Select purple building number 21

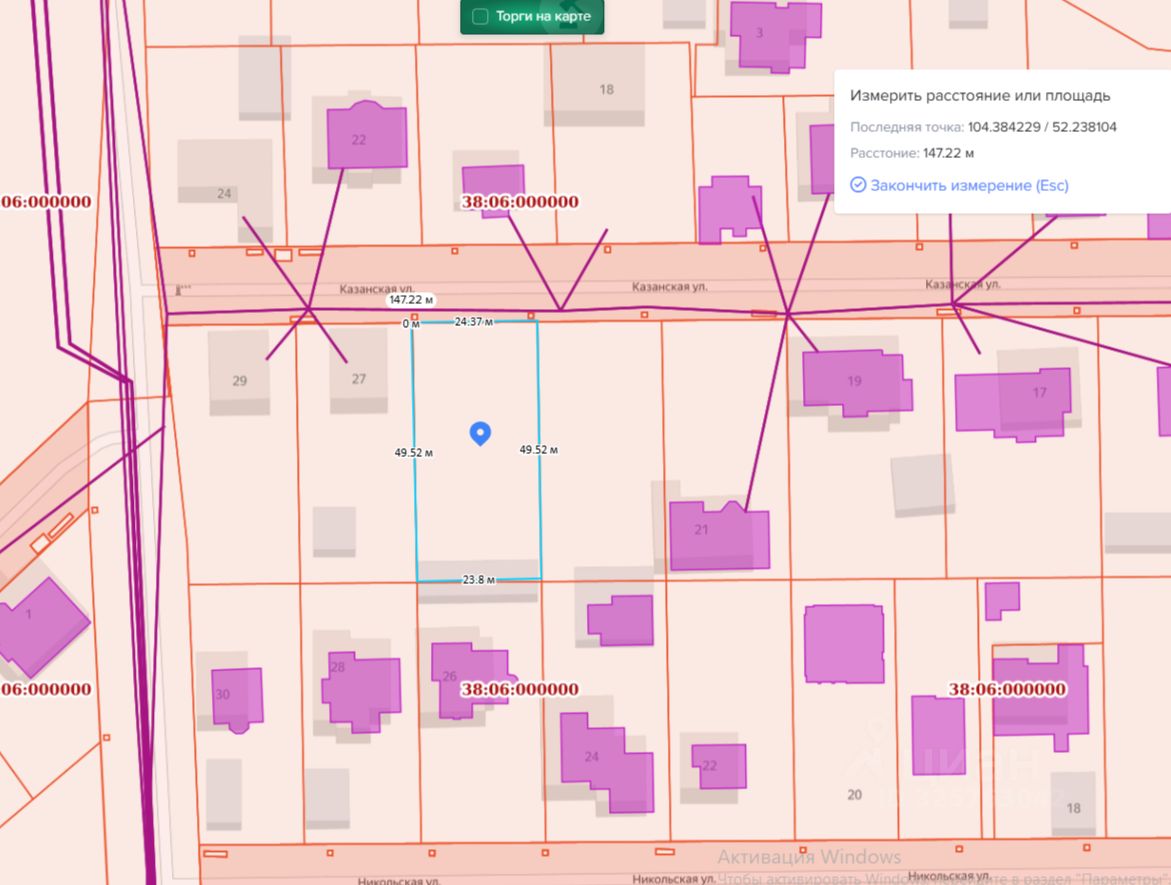coord(719,535)
